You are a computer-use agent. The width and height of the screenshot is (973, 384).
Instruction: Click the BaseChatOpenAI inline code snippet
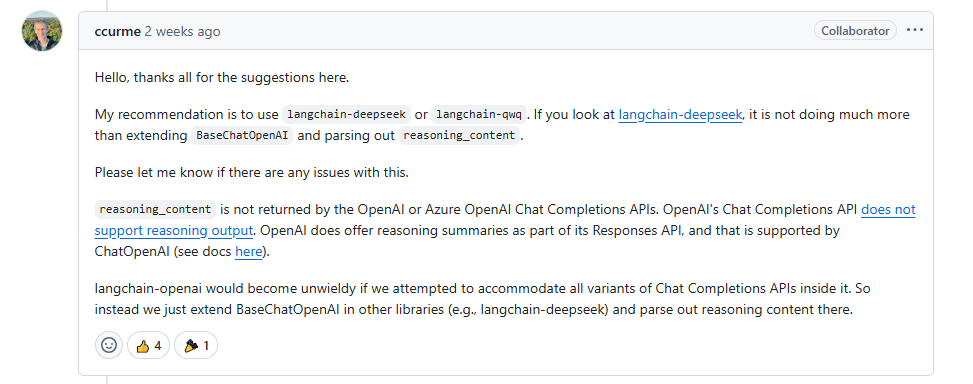coord(242,135)
